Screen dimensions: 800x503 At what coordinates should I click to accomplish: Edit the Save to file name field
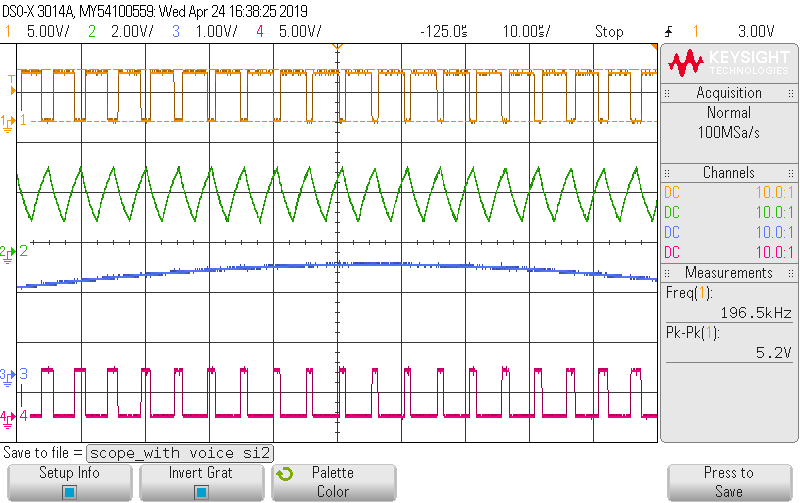click(x=180, y=453)
